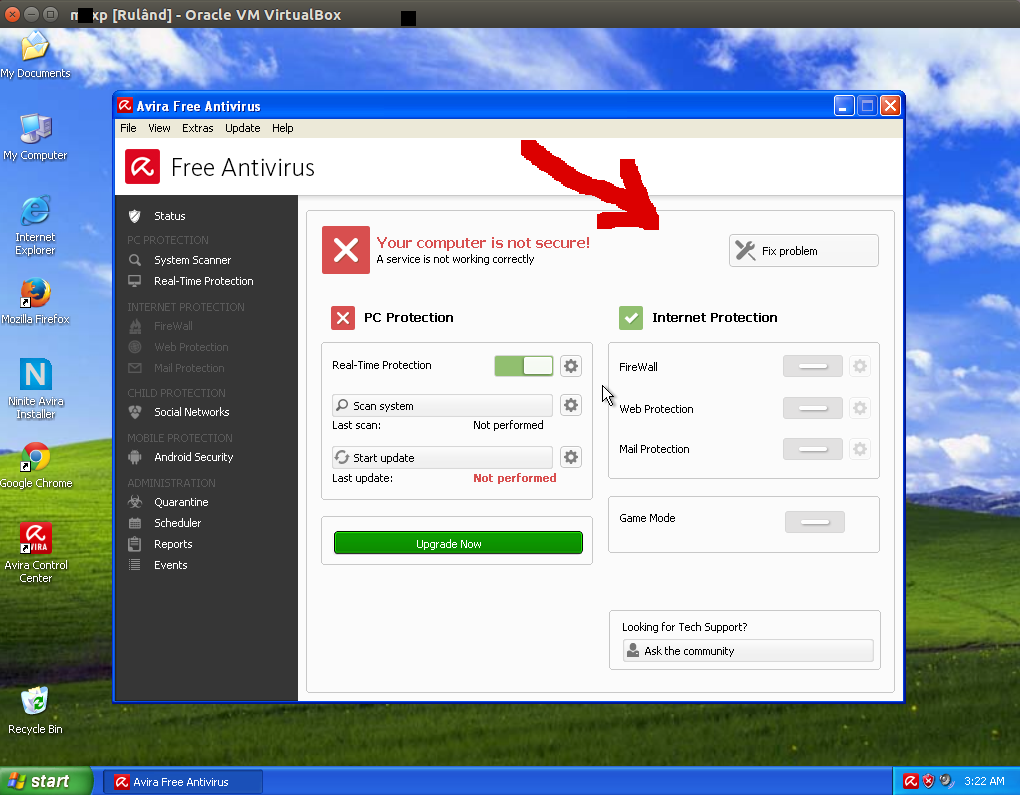
Task: Toggle the Game Mode switch
Action: [814, 522]
